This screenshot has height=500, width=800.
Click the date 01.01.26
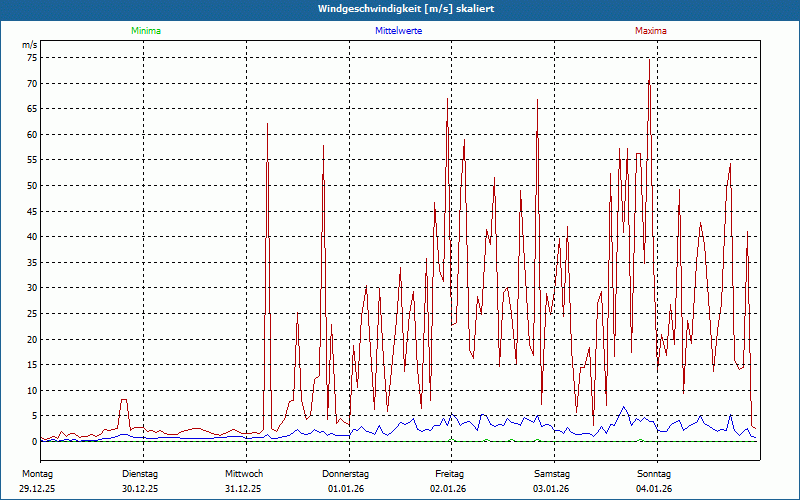click(346, 489)
